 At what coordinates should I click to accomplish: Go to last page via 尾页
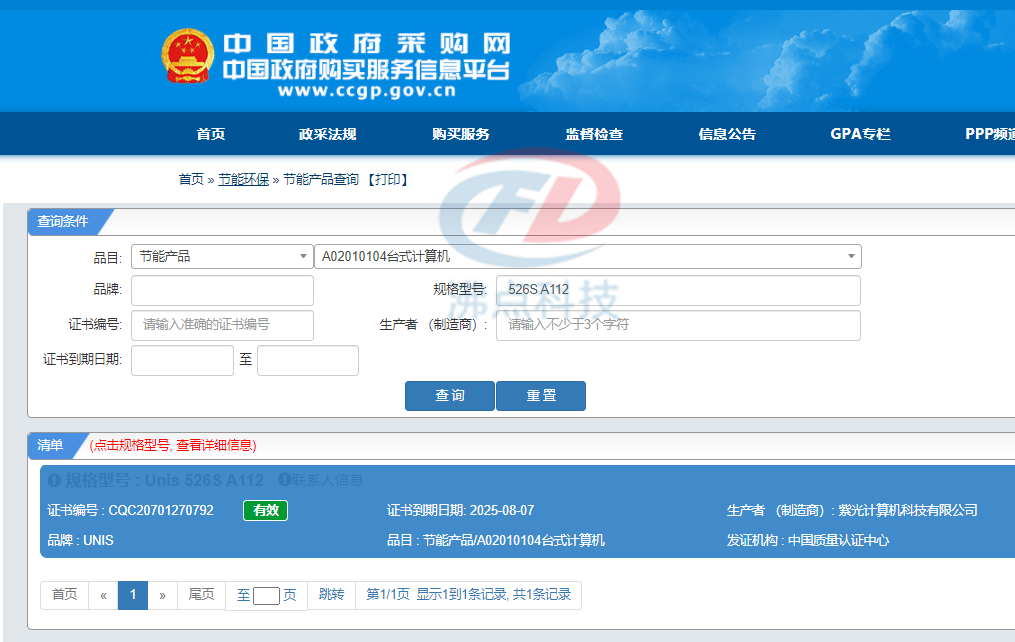(201, 595)
